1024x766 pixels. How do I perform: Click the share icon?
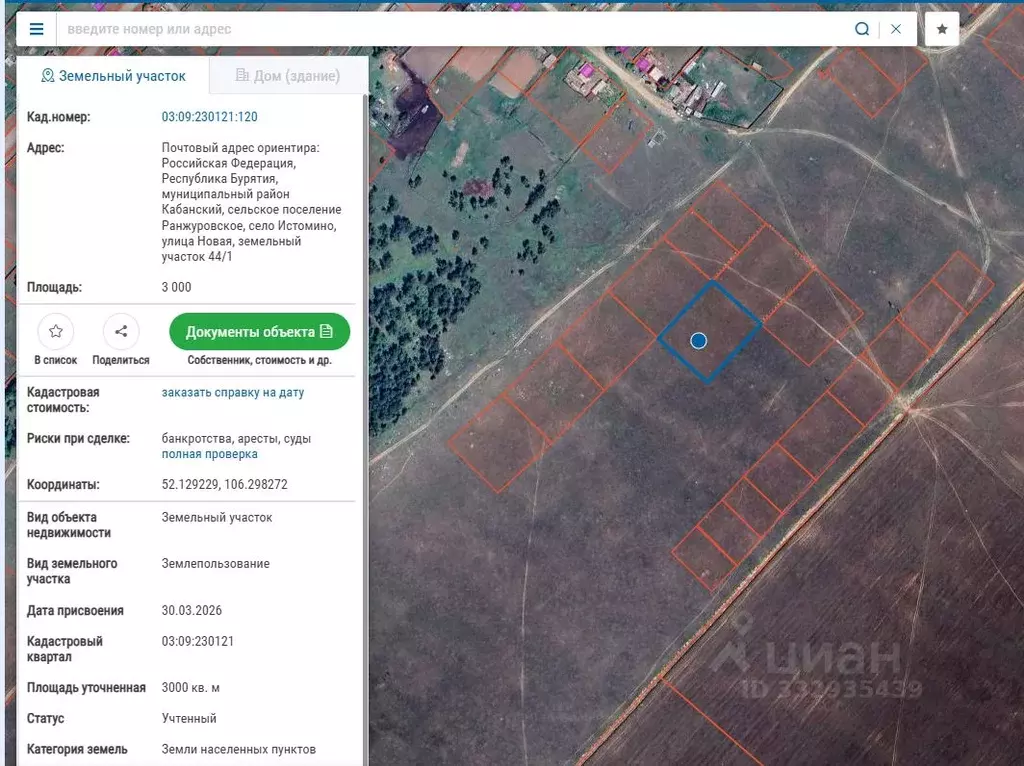coord(121,332)
